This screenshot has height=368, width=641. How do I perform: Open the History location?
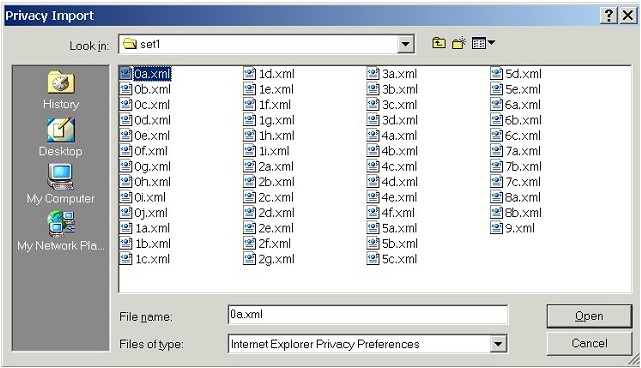click(x=61, y=90)
